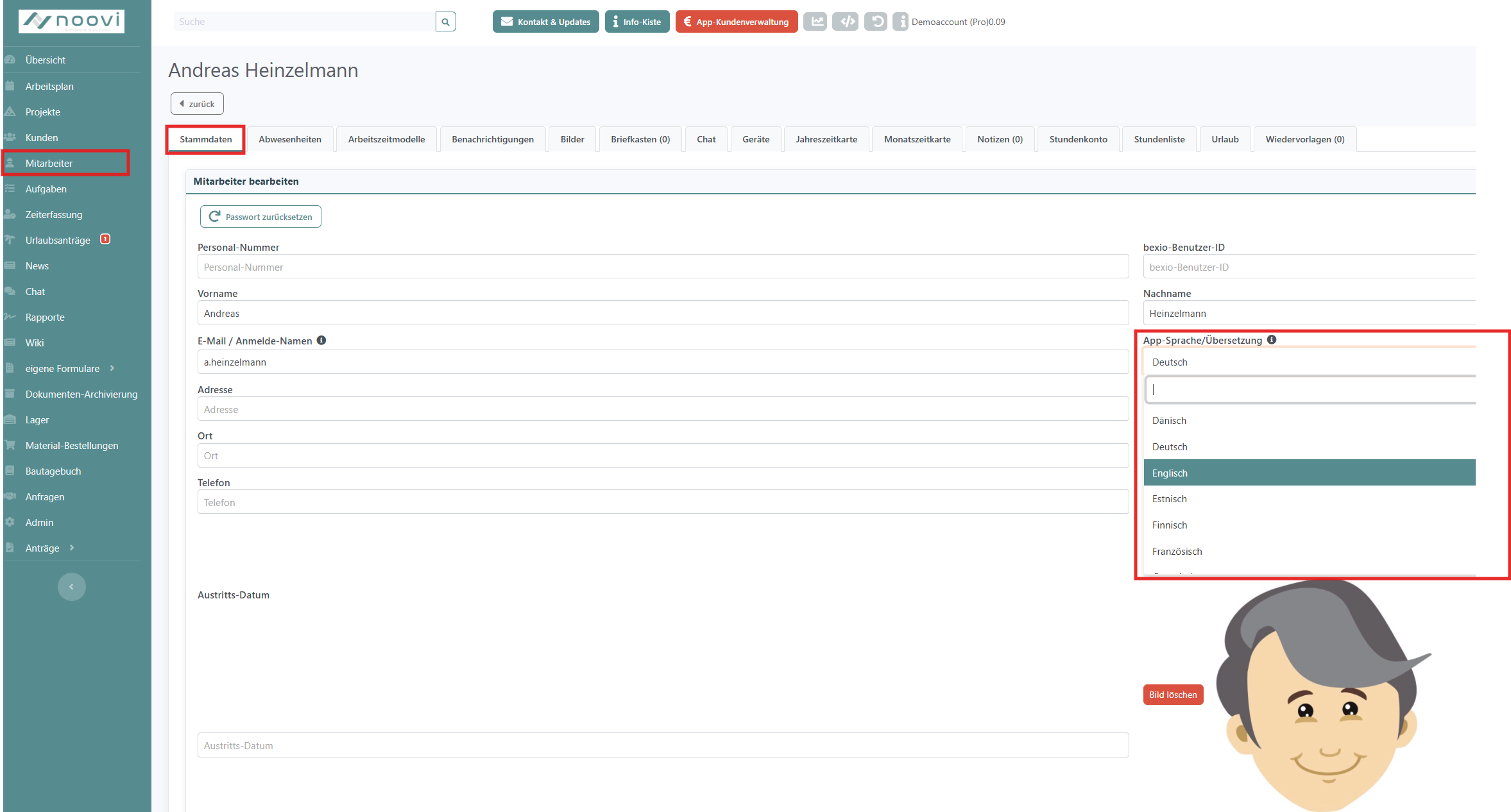Image resolution: width=1511 pixels, height=812 pixels.
Task: Click gray info icon before Demoaccount
Action: [901, 22]
